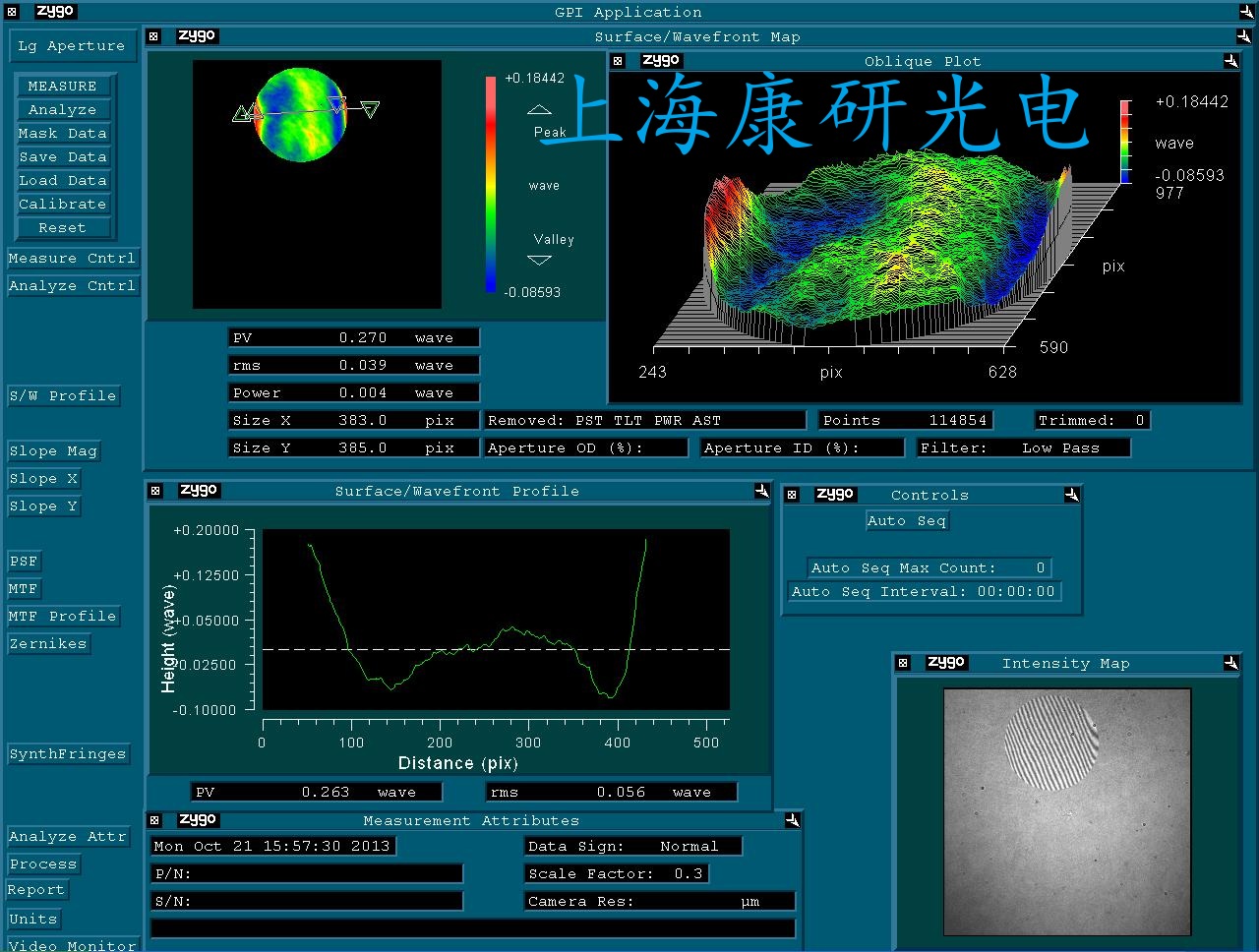Image resolution: width=1259 pixels, height=952 pixels.
Task: Click the wavefront map color scale bar
Action: (x=491, y=184)
